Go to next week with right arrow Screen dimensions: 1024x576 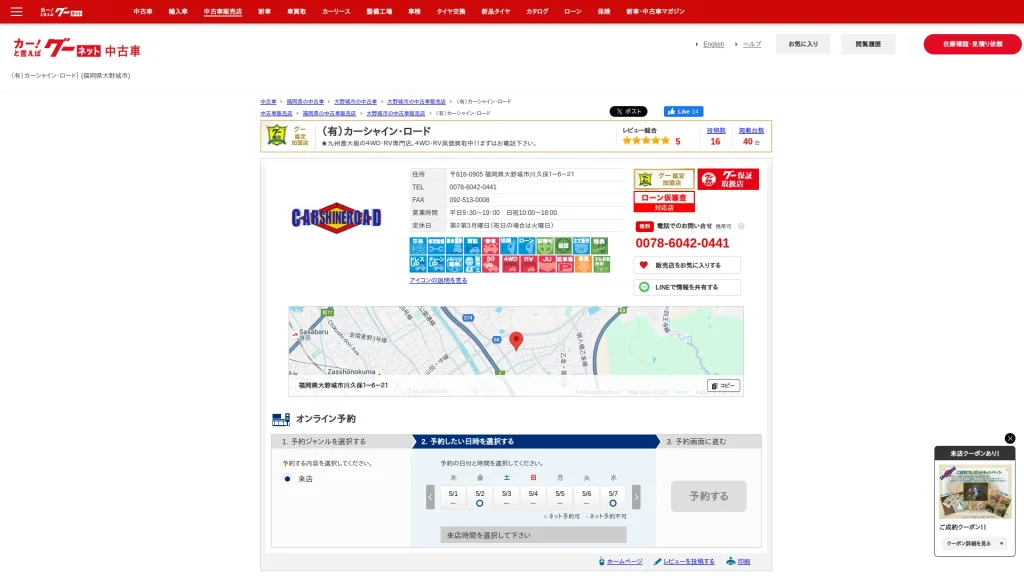(636, 497)
